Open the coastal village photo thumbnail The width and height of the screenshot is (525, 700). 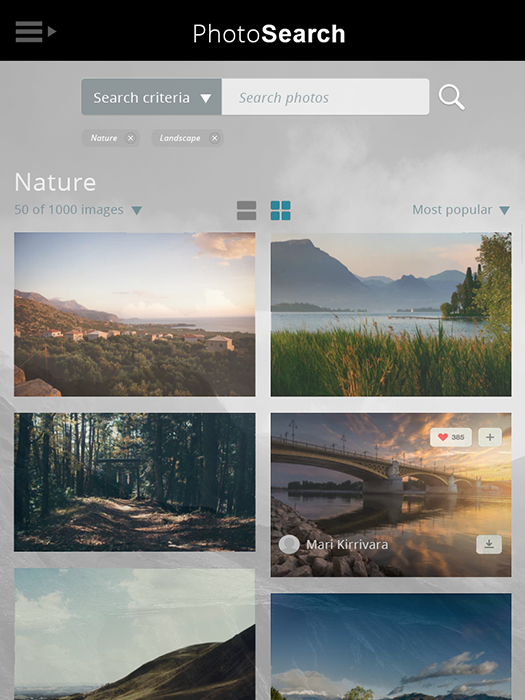point(135,314)
